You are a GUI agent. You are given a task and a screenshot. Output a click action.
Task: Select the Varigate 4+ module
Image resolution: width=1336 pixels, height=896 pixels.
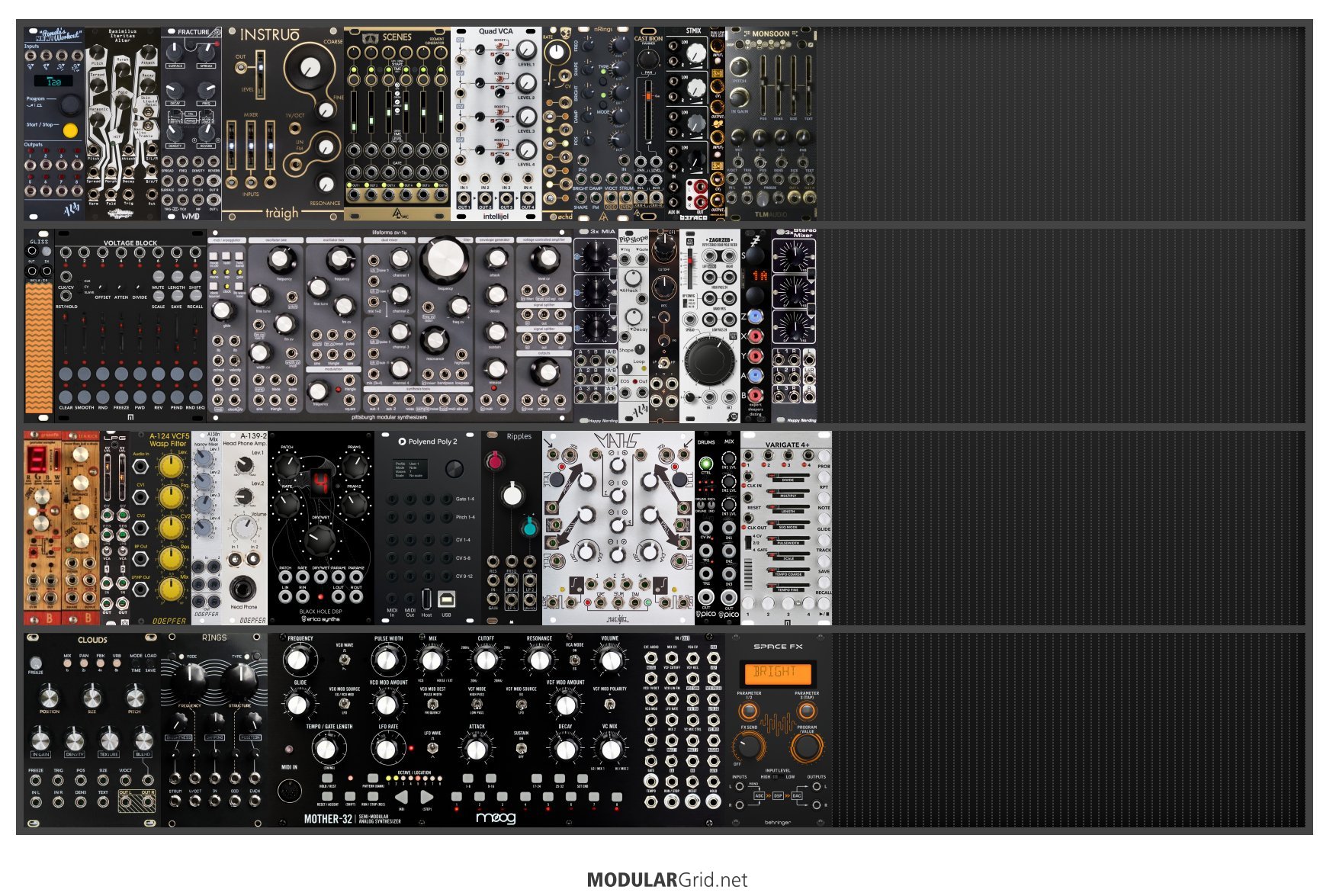click(786, 528)
